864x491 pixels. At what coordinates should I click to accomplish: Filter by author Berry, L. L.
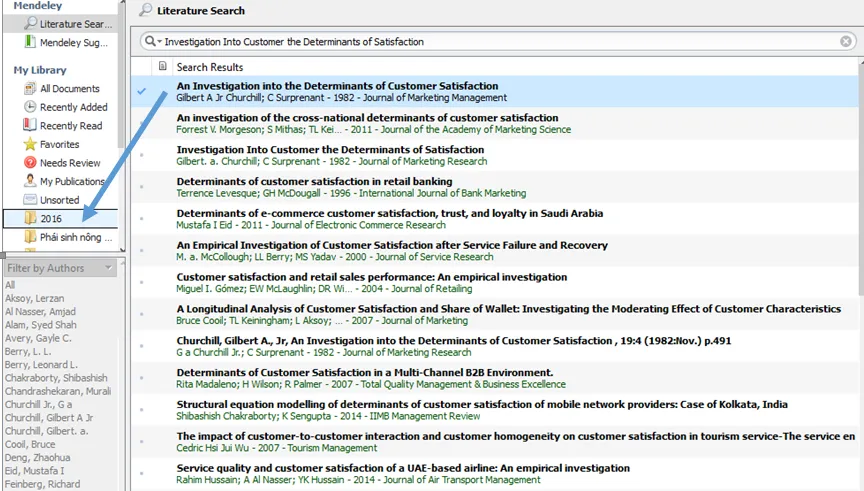28,351
